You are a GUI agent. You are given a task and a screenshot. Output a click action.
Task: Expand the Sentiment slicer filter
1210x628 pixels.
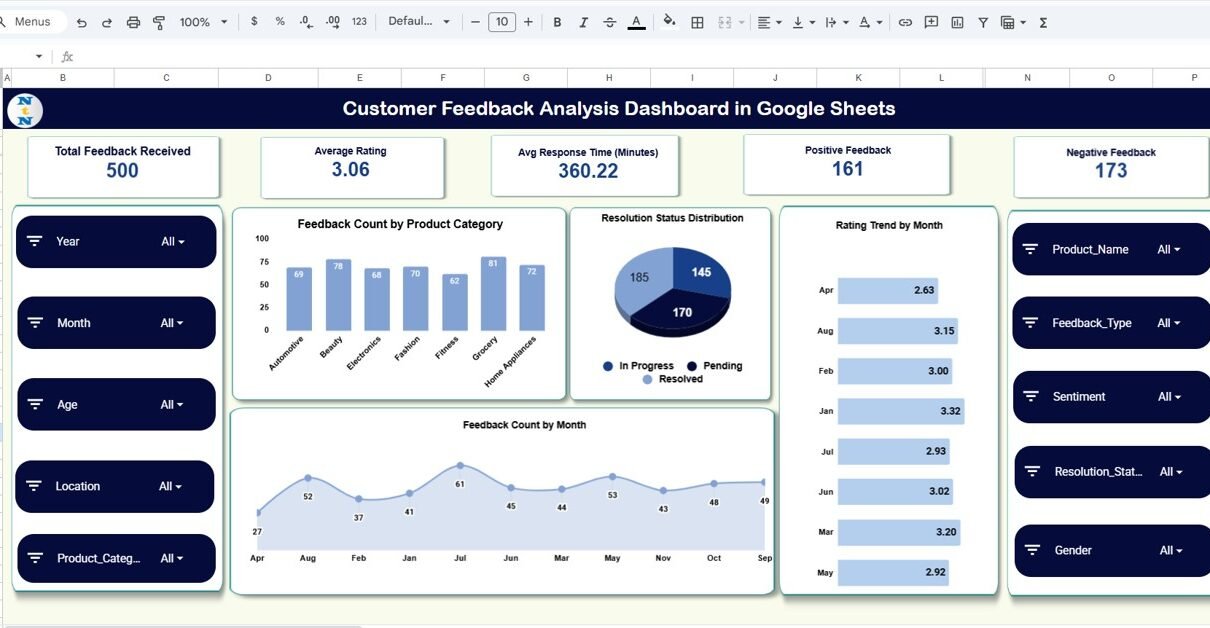pyautogui.click(x=1169, y=397)
